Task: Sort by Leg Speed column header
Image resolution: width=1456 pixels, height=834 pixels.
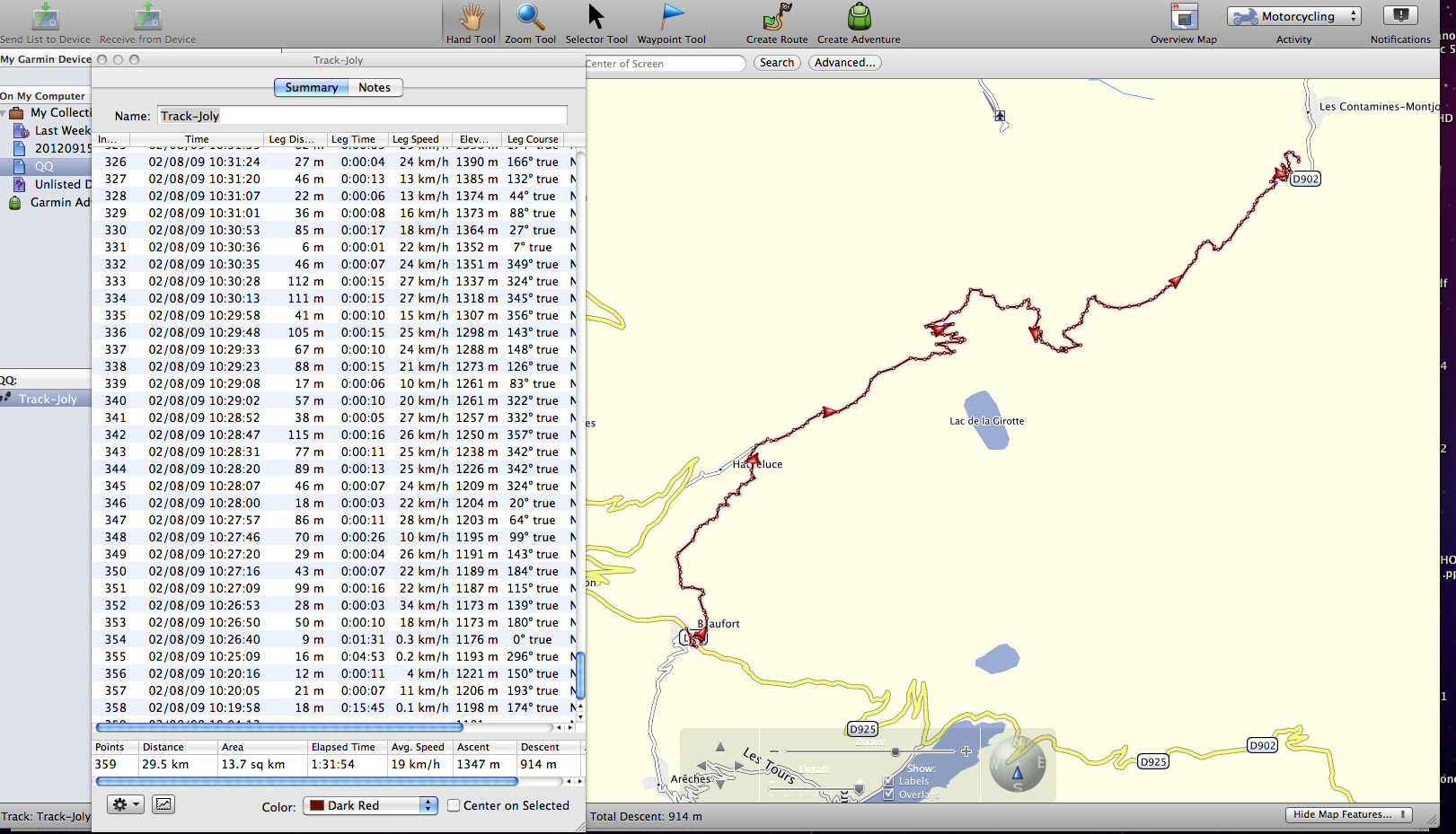Action: (x=419, y=139)
